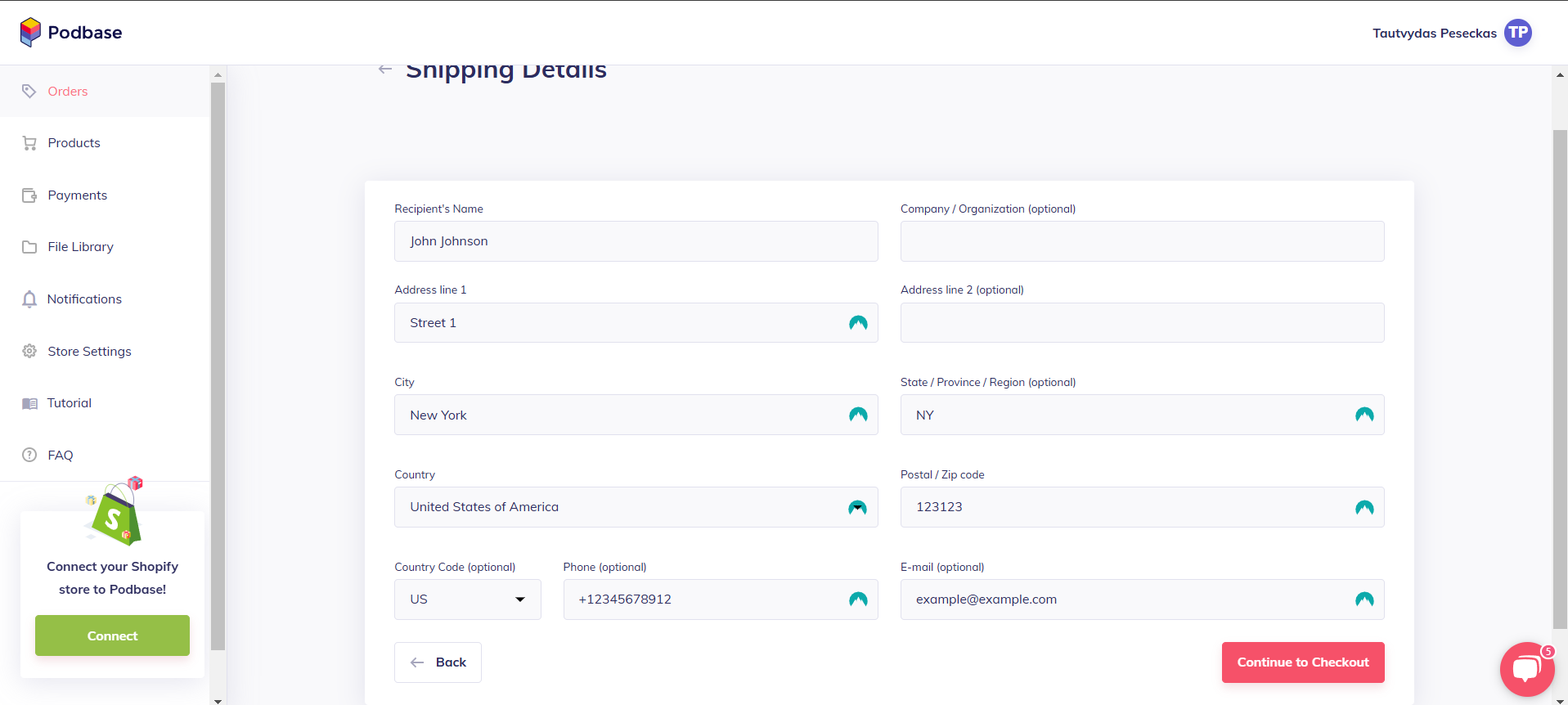
Task: Open Store Settings page
Action: 89,352
